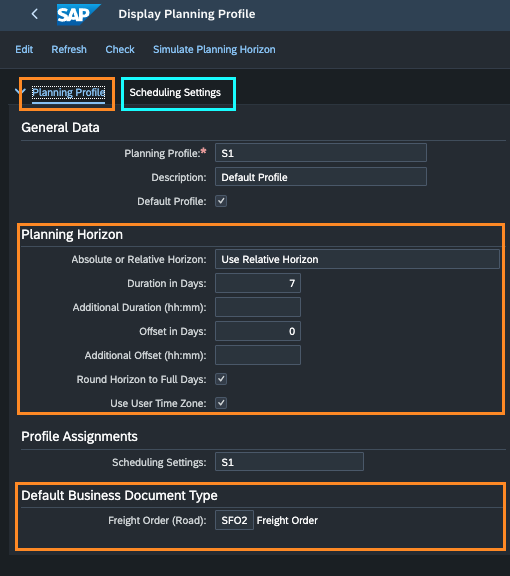510x576 pixels.
Task: Click Check in the toolbar
Action: [120, 49]
